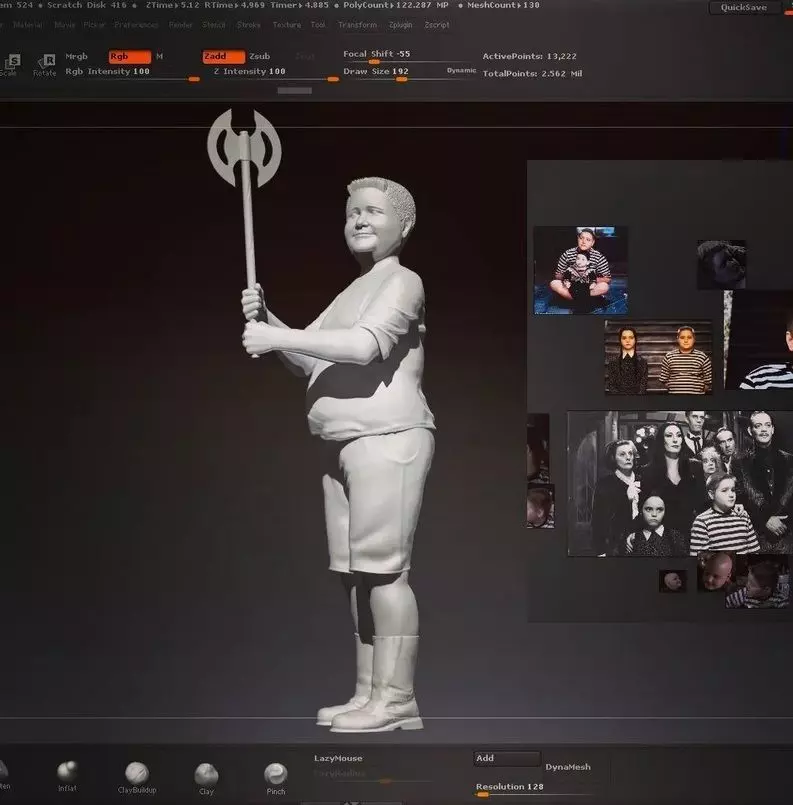The image size is (793, 805).
Task: Enable Zsub sculpt mode
Action: coord(260,56)
